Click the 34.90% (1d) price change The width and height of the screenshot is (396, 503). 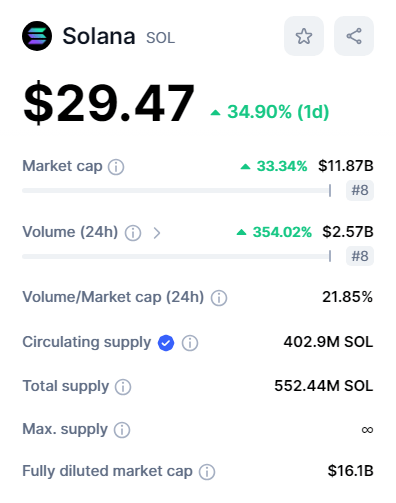point(270,112)
